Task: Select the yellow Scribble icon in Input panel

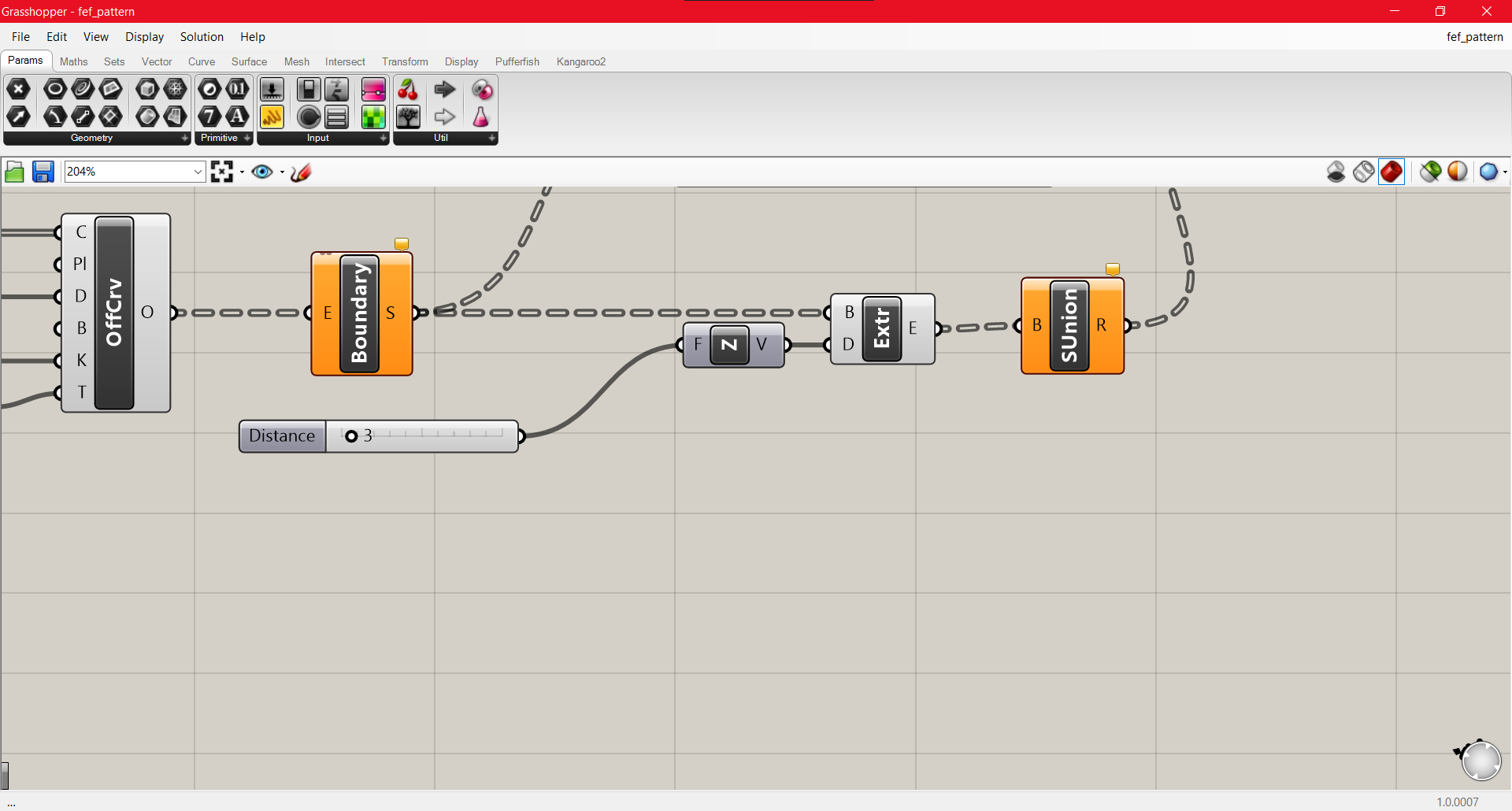Action: pyautogui.click(x=272, y=117)
